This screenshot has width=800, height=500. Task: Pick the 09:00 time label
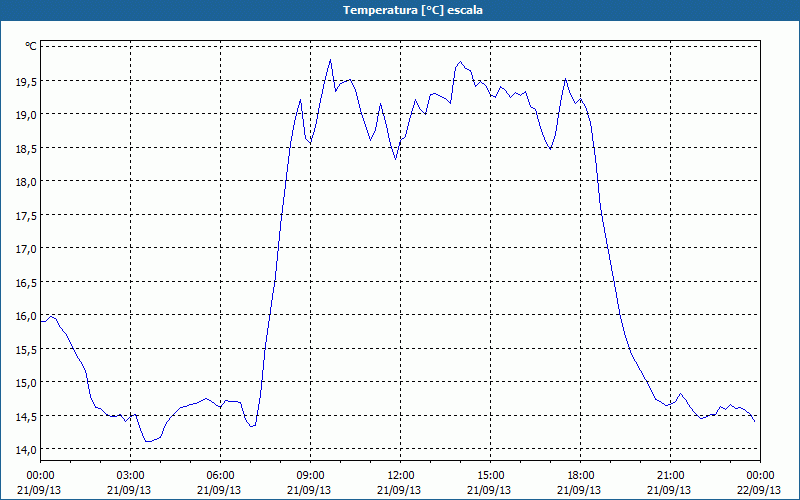(310, 476)
